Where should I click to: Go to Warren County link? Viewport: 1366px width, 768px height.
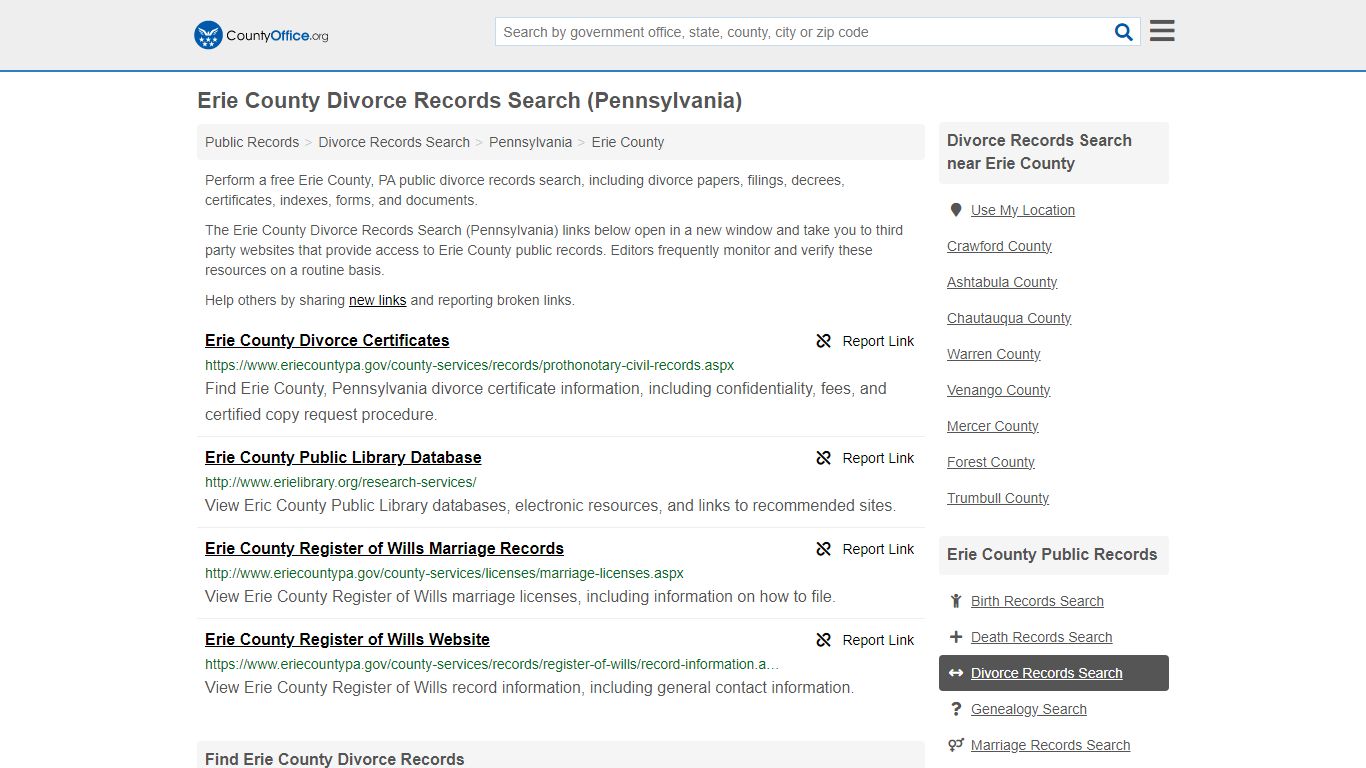[994, 354]
